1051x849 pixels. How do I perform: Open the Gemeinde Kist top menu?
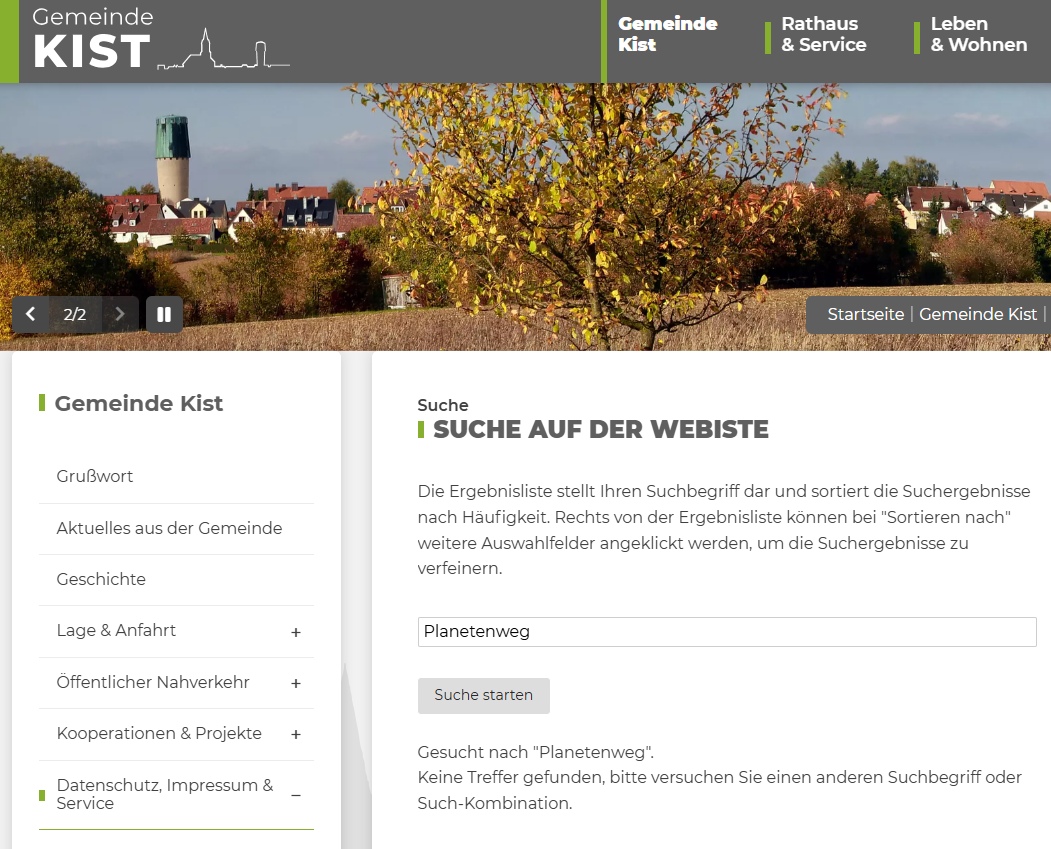click(x=667, y=34)
